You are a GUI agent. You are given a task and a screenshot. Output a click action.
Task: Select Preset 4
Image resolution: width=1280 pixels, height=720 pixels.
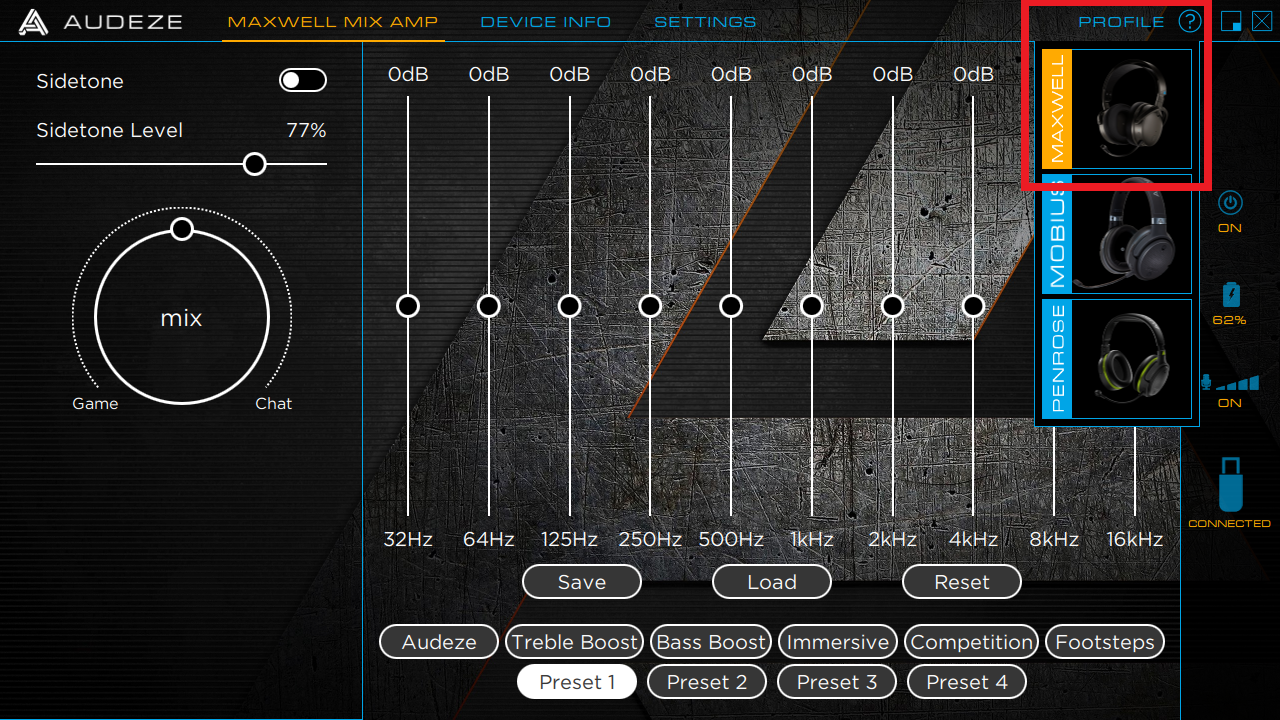(x=967, y=682)
